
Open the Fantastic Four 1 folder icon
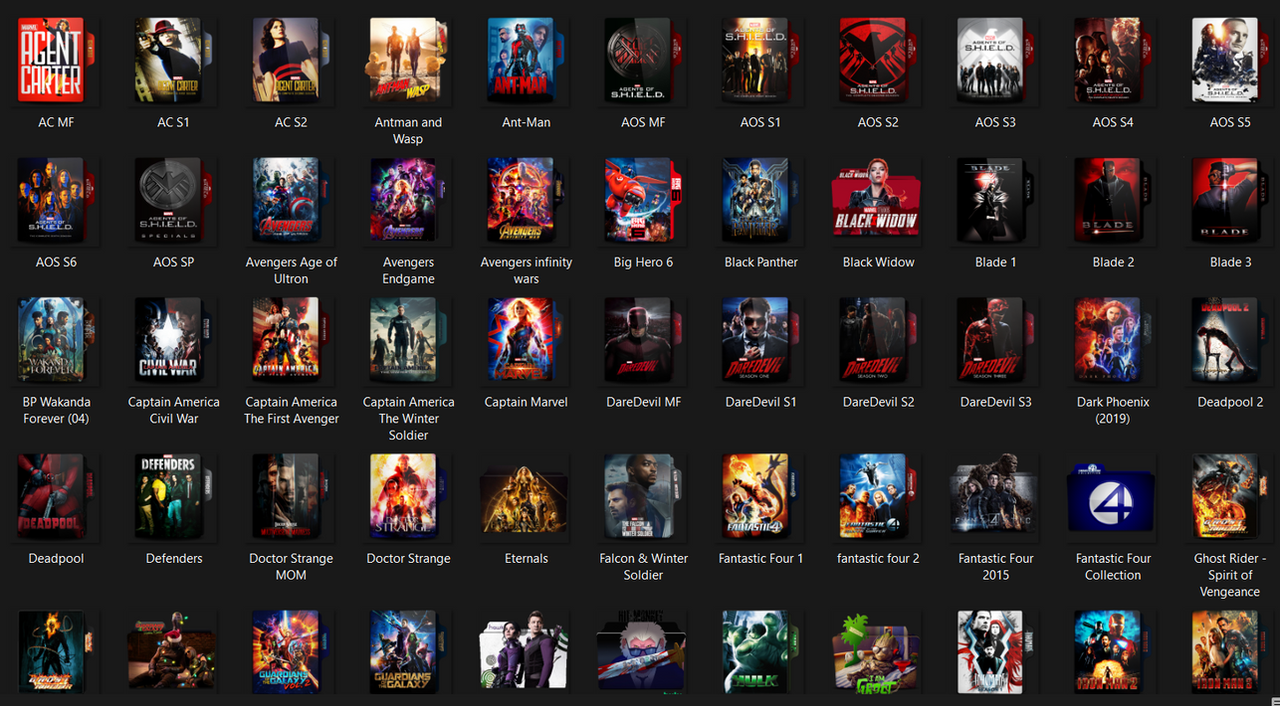coord(761,497)
